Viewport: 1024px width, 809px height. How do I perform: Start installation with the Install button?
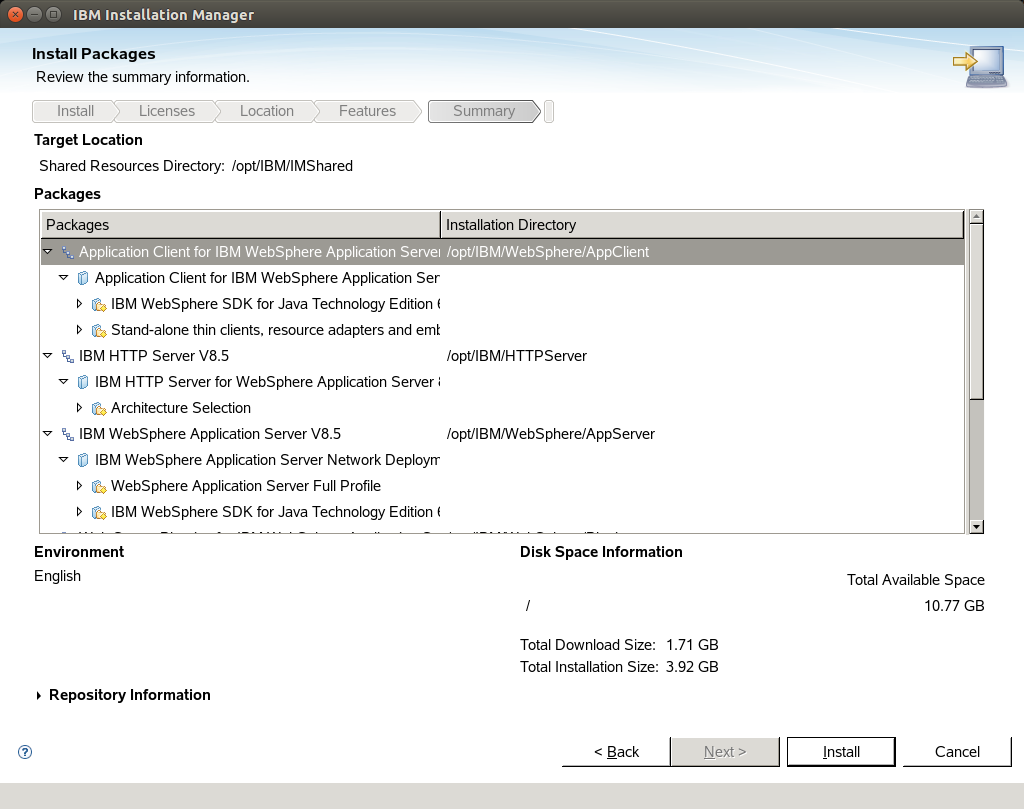pos(841,752)
